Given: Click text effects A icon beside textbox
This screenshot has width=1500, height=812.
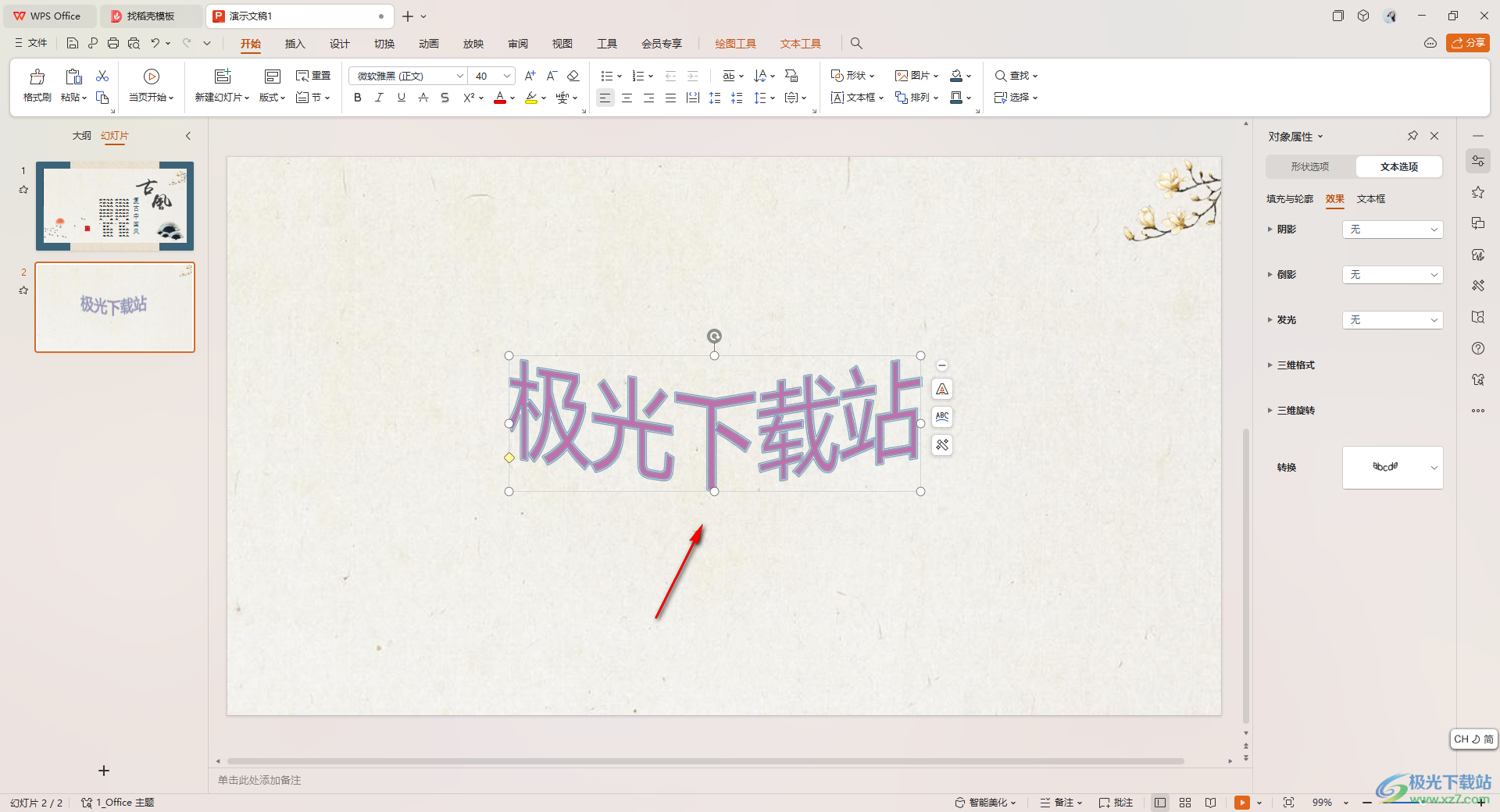Looking at the screenshot, I should tap(942, 390).
